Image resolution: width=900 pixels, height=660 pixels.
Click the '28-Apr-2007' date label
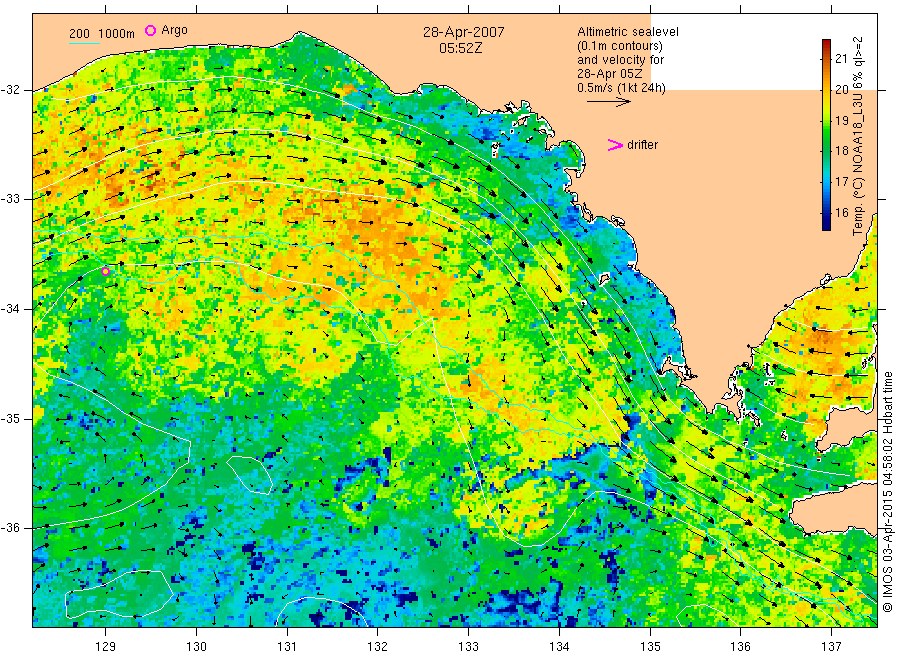pyautogui.click(x=464, y=32)
